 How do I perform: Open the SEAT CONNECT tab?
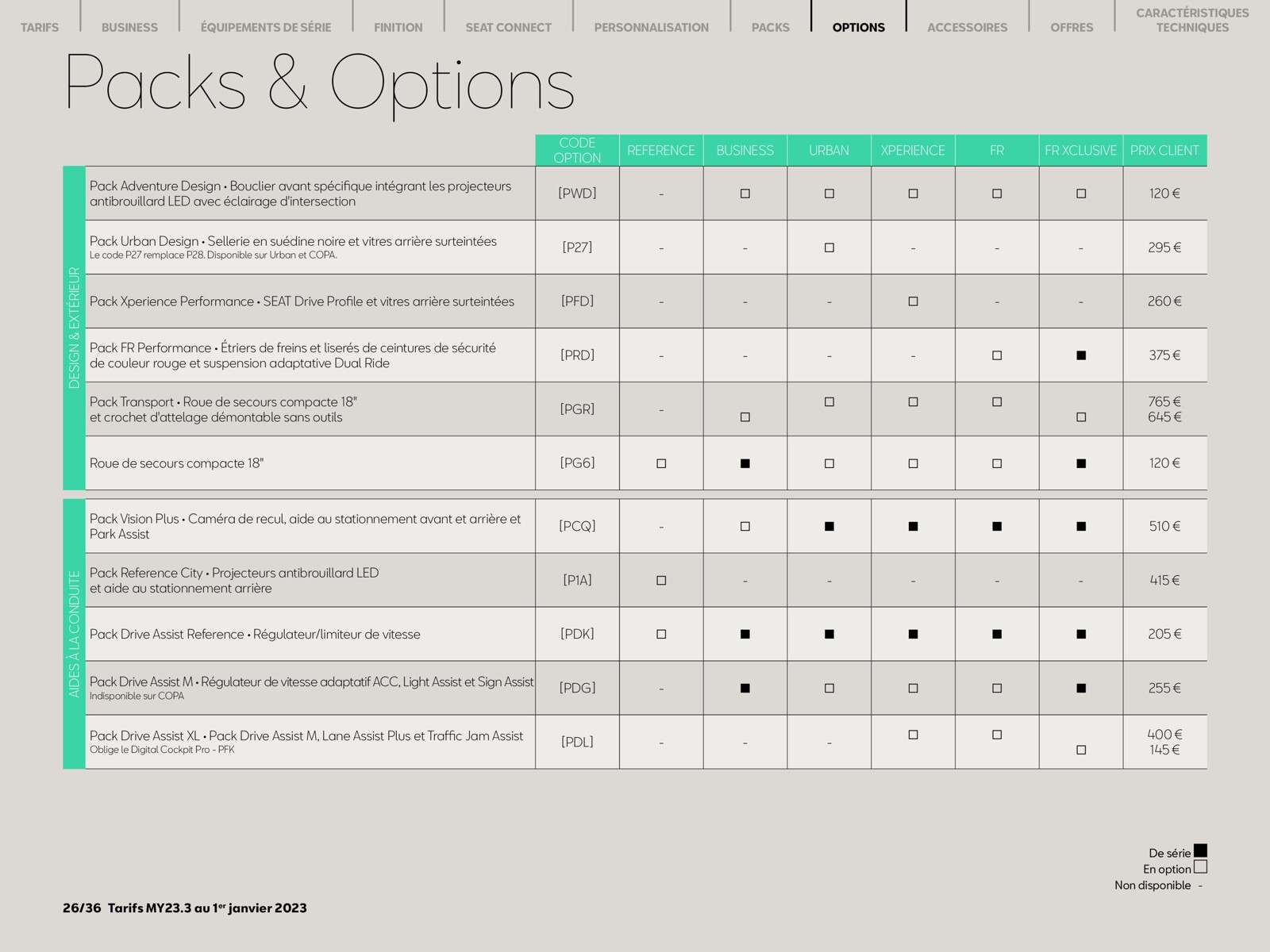point(508,27)
